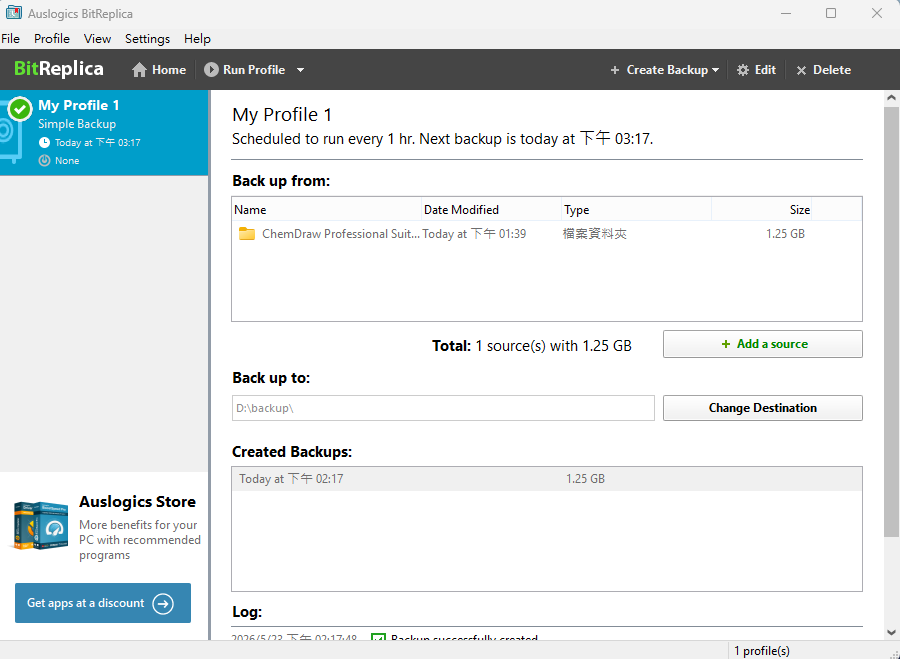The image size is (900, 659).
Task: Sort by Type column header
Action: (x=636, y=210)
